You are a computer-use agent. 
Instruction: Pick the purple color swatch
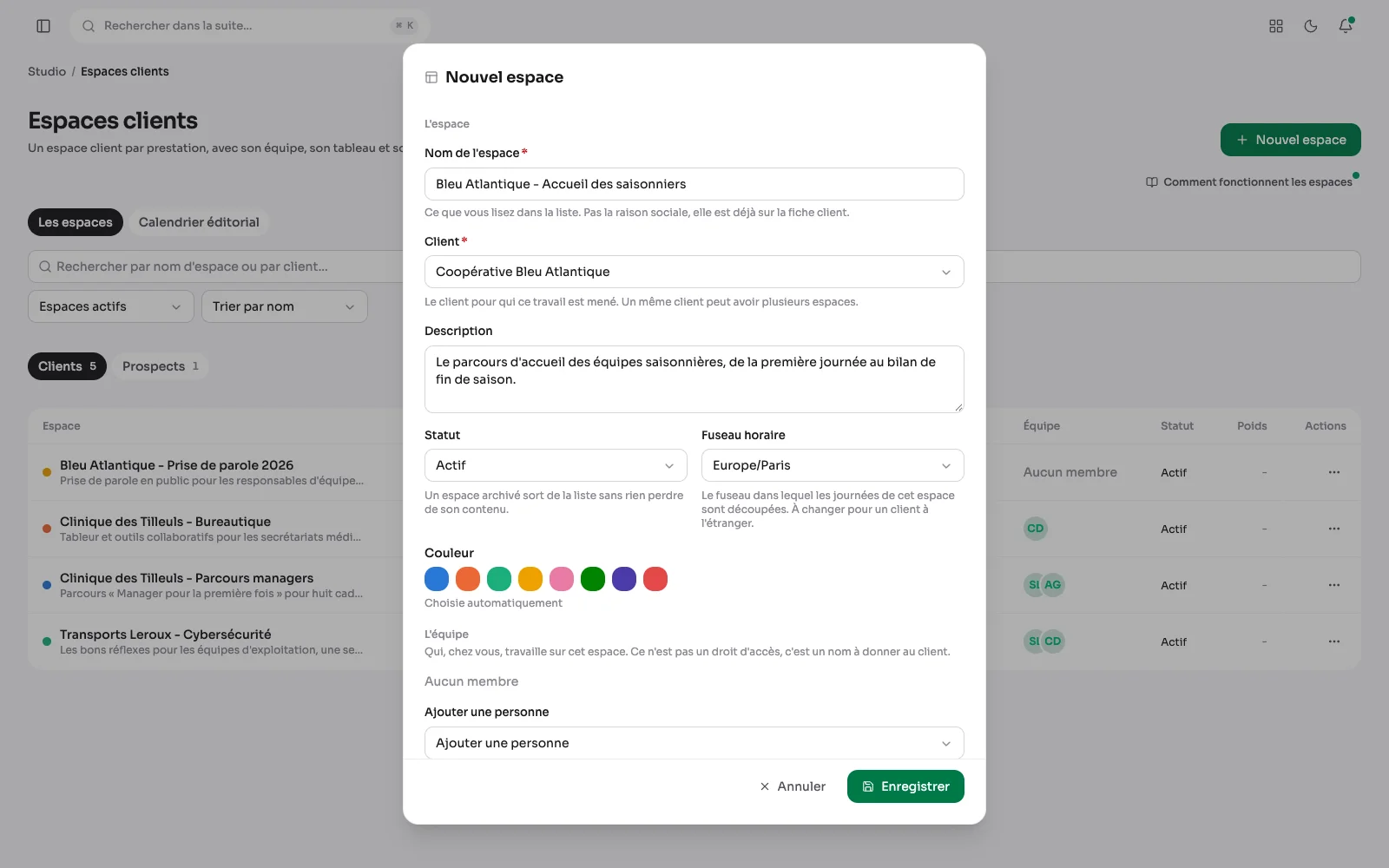pyautogui.click(x=624, y=579)
